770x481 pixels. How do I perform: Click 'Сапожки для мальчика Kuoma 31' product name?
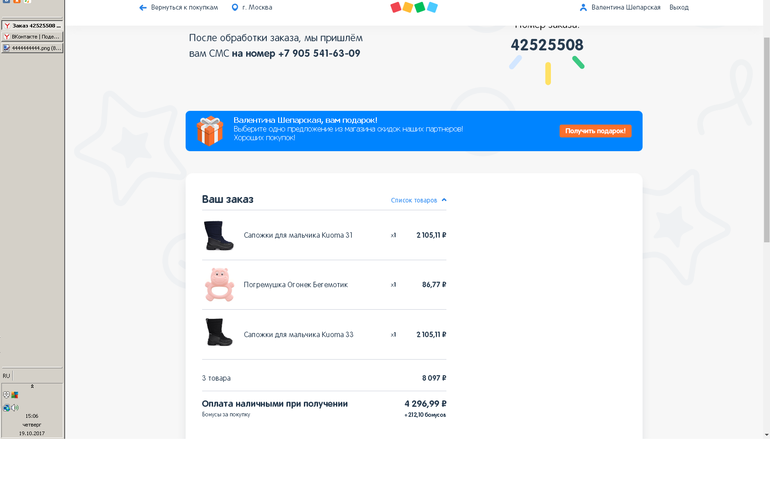click(298, 235)
